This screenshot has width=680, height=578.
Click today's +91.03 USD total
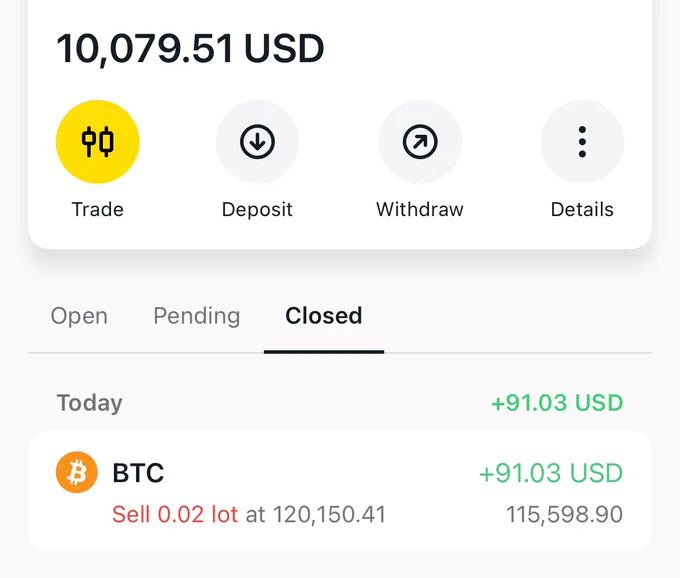tap(557, 403)
